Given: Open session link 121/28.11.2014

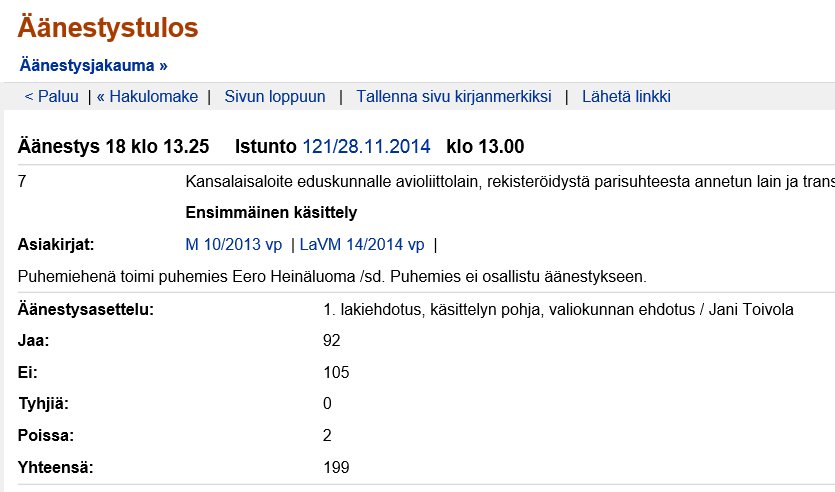Looking at the screenshot, I should (366, 147).
